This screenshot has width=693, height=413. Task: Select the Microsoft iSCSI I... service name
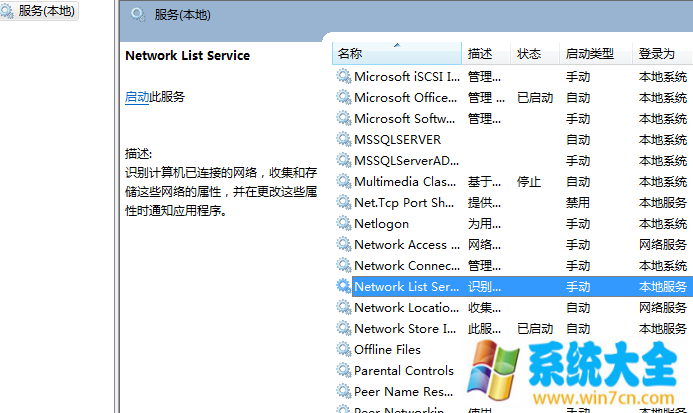click(407, 76)
